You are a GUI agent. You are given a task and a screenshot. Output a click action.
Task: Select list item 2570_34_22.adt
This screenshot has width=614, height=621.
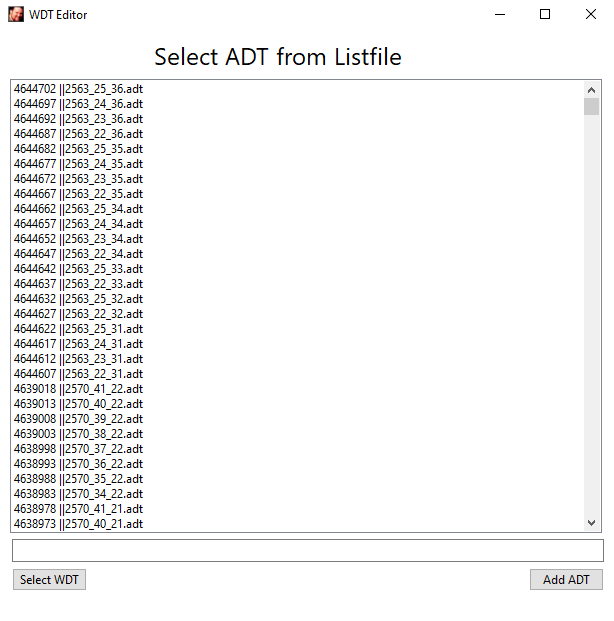pyautogui.click(x=78, y=494)
